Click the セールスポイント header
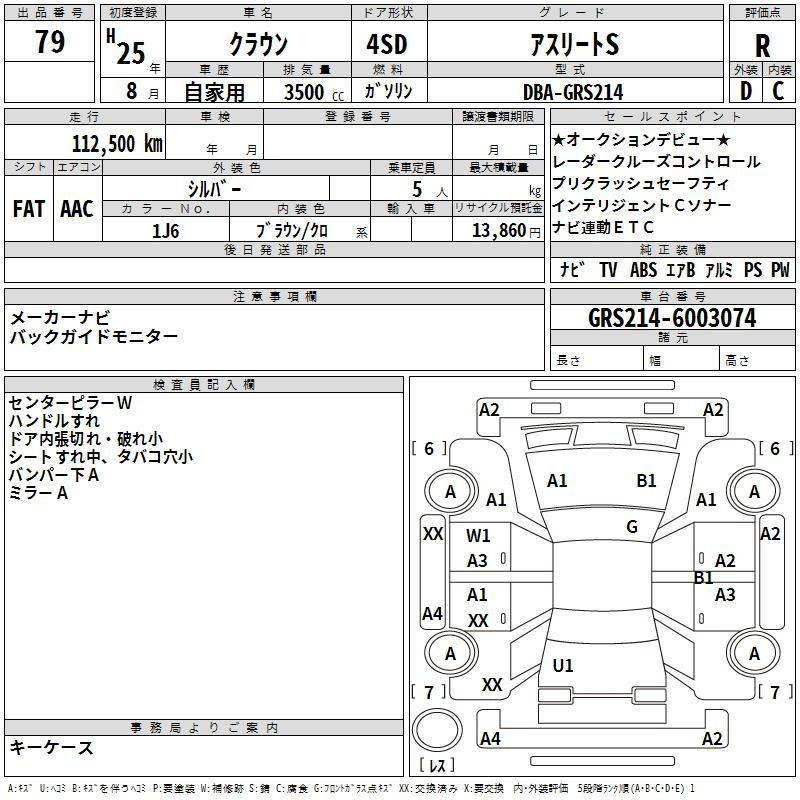Image resolution: width=800 pixels, height=800 pixels. point(672,116)
